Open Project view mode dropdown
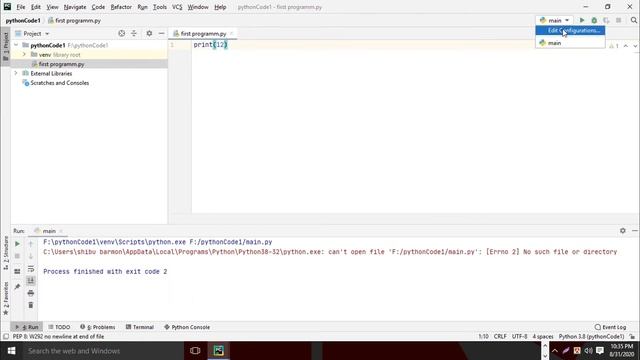 32,33
